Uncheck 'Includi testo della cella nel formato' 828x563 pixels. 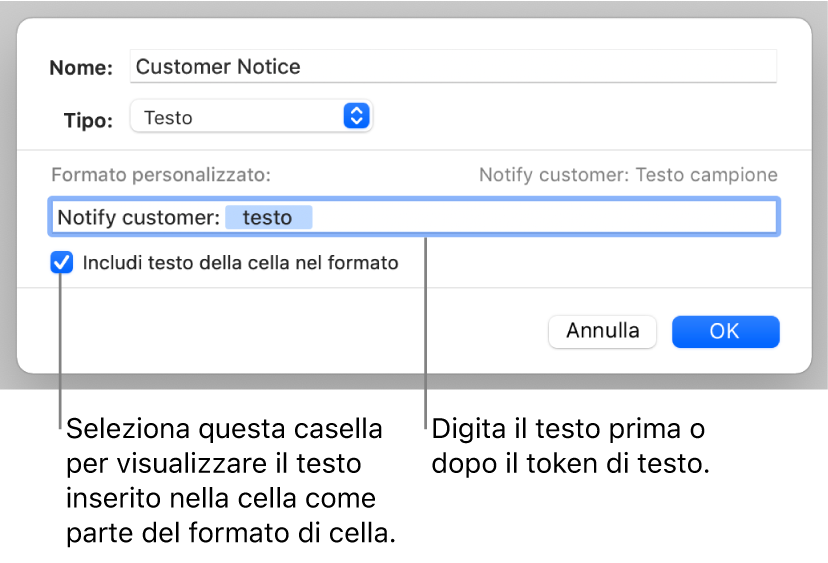click(x=62, y=263)
